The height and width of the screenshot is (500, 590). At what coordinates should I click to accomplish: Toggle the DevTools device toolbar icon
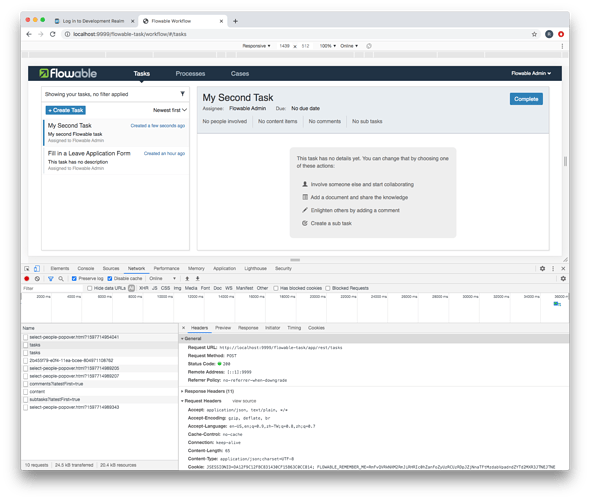36,268
